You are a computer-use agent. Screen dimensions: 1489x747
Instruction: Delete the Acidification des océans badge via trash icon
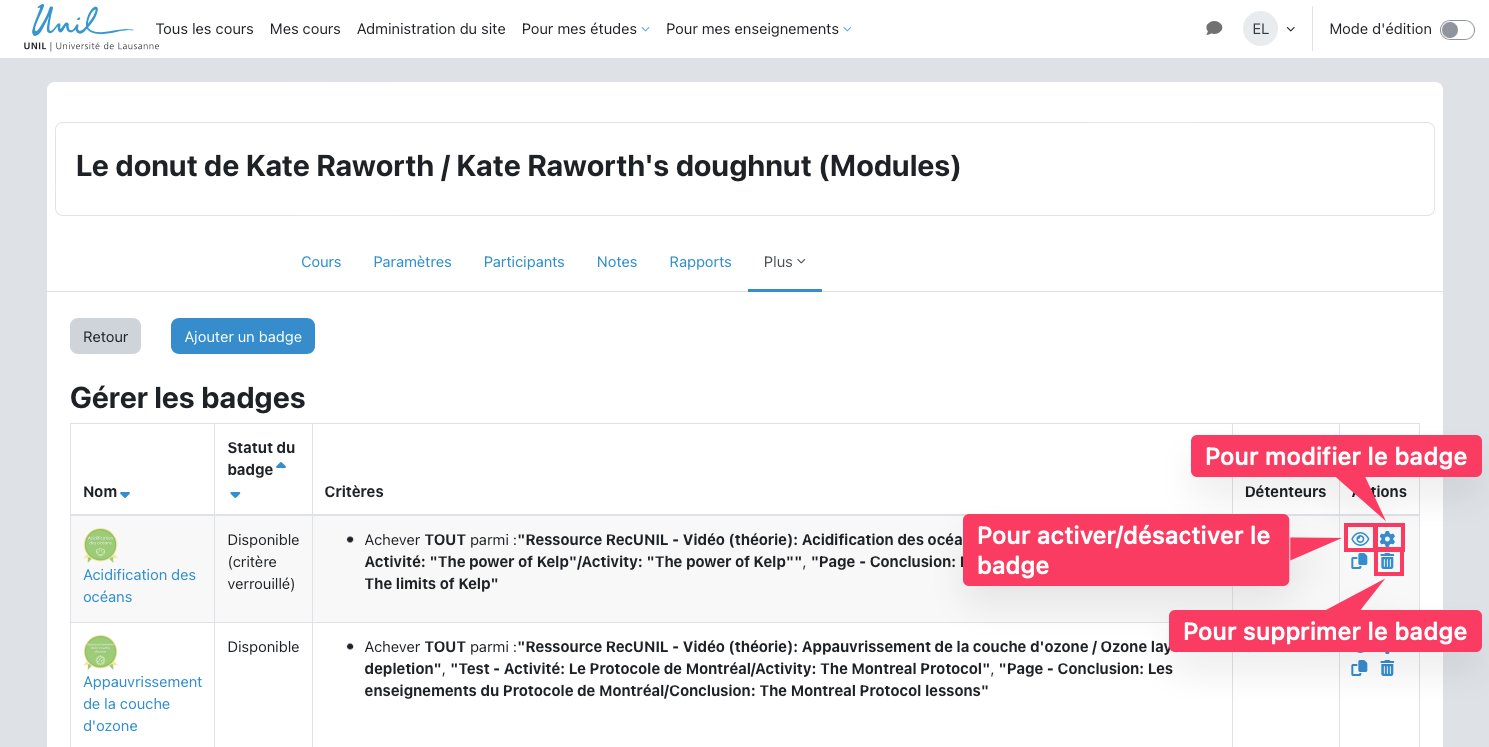click(1387, 562)
